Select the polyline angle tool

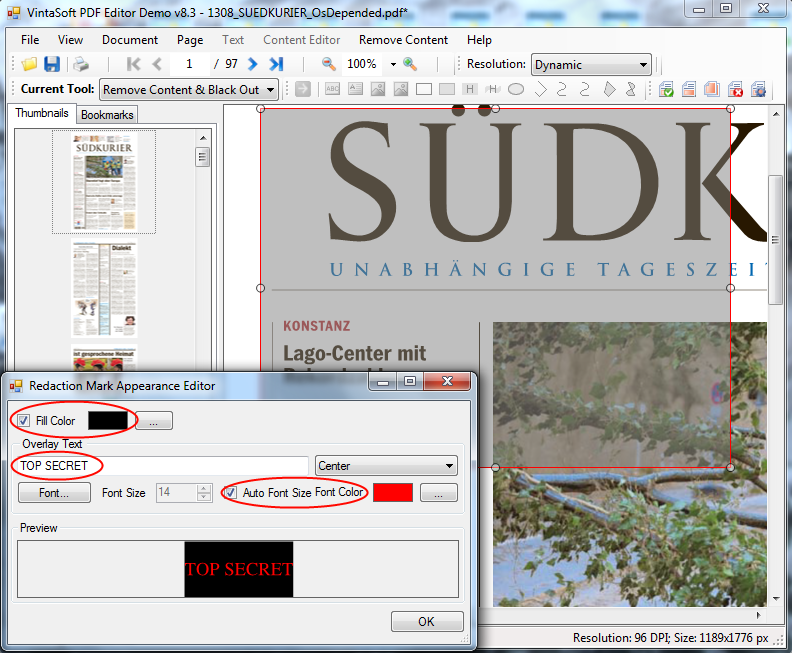[540, 89]
